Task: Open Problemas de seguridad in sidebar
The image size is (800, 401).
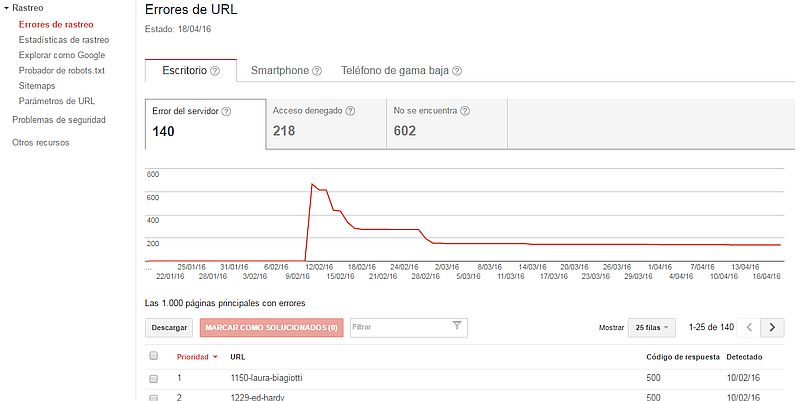Action: [59, 120]
